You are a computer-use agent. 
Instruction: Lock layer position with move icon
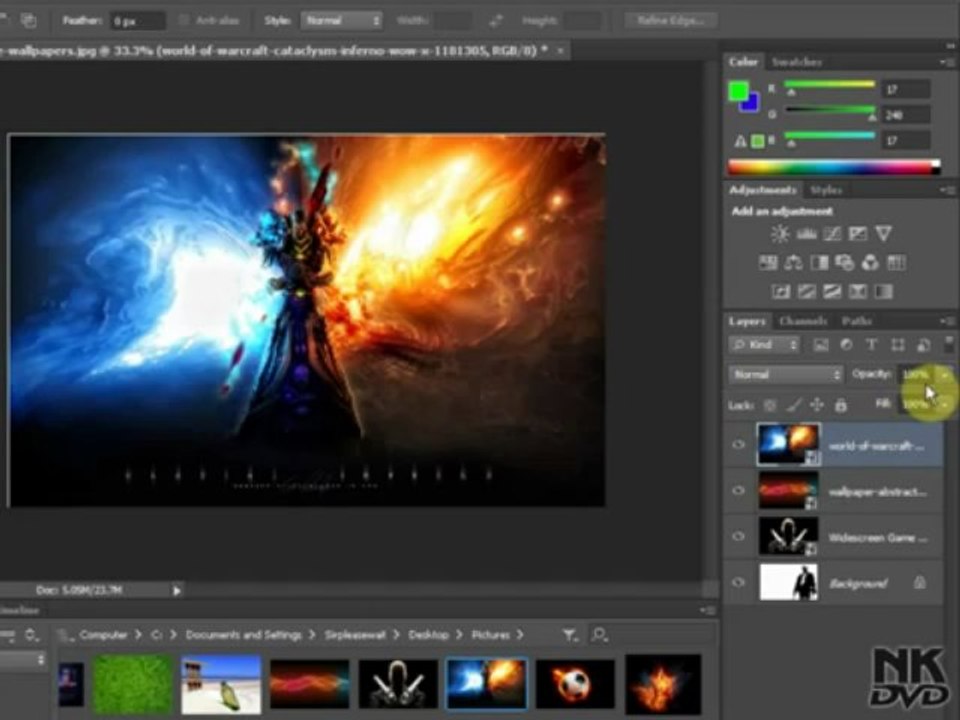(x=817, y=405)
